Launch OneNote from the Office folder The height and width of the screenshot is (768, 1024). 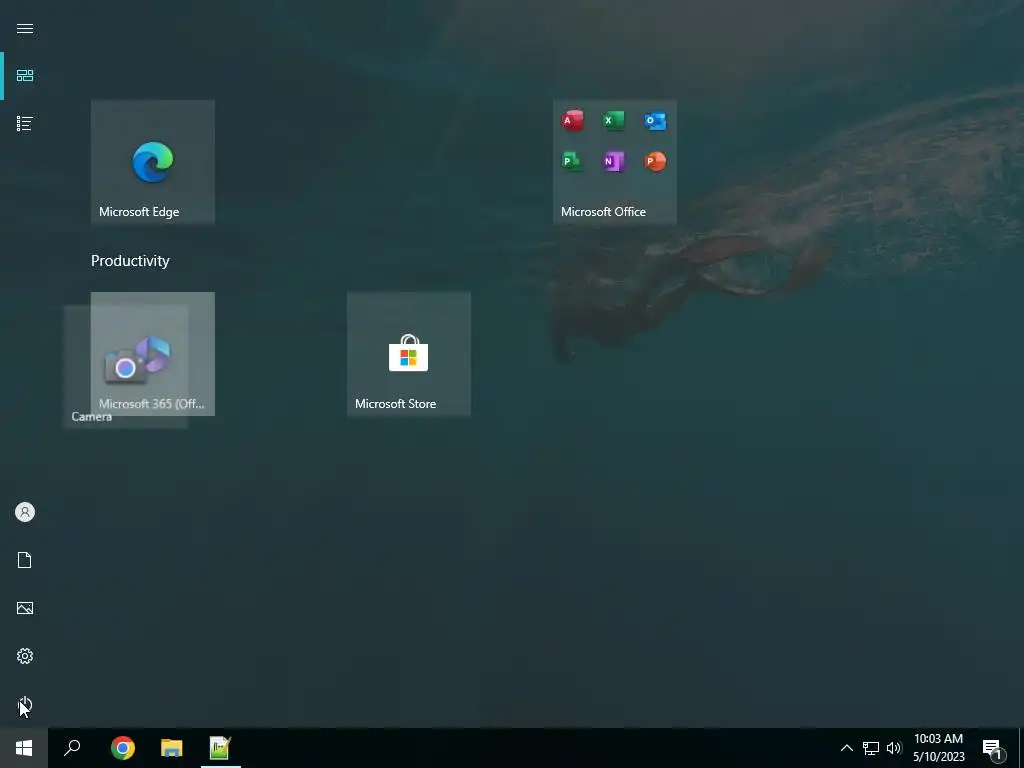[614, 161]
